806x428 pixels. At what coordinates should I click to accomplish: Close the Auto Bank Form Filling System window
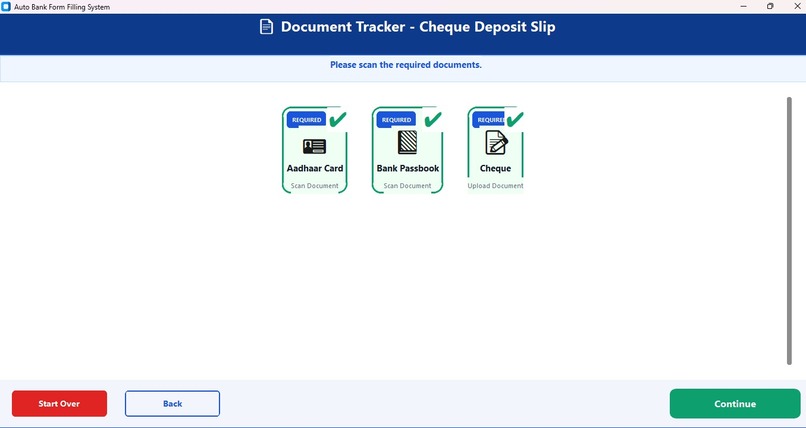point(797,6)
